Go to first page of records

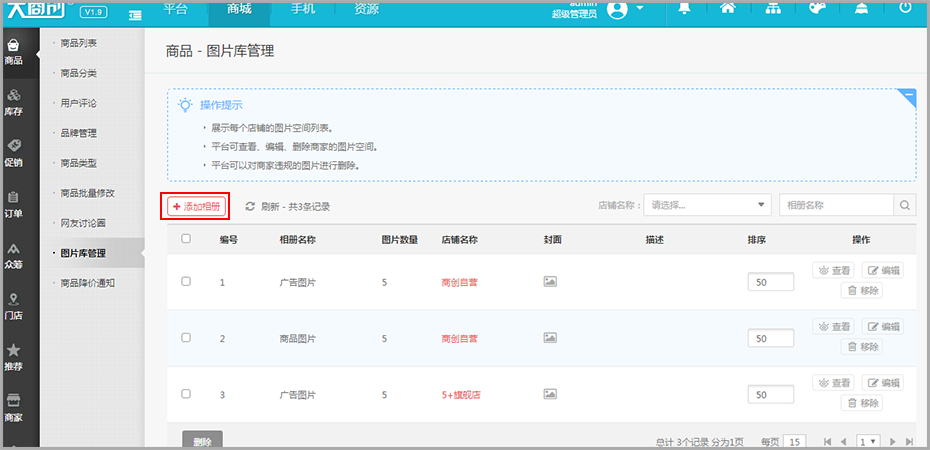point(828,442)
